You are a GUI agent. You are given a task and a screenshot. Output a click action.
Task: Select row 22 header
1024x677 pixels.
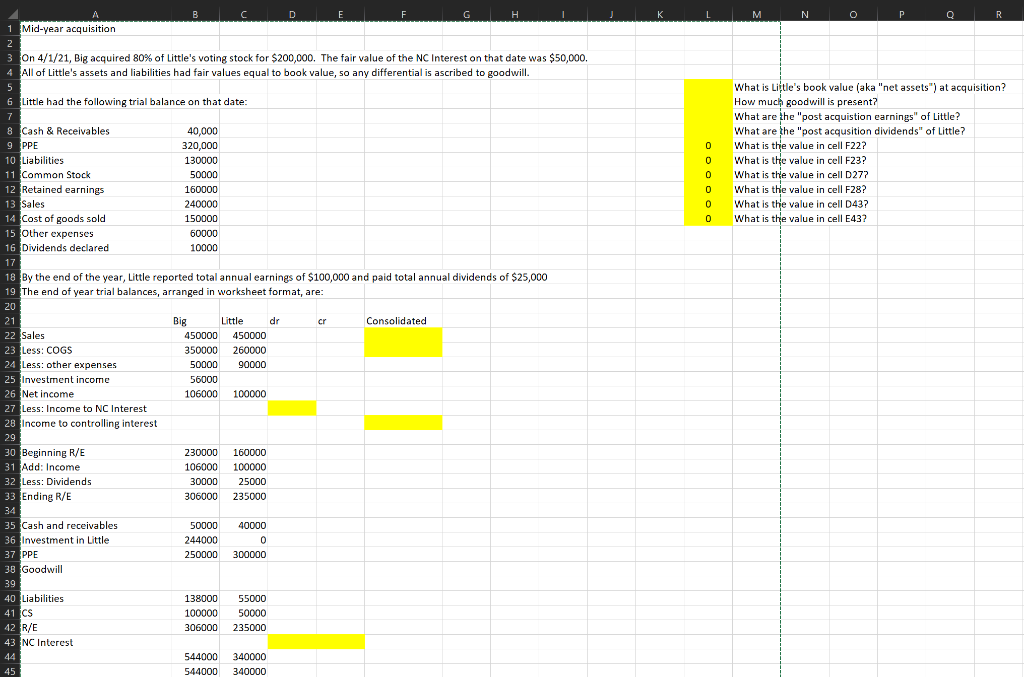(x=10, y=336)
